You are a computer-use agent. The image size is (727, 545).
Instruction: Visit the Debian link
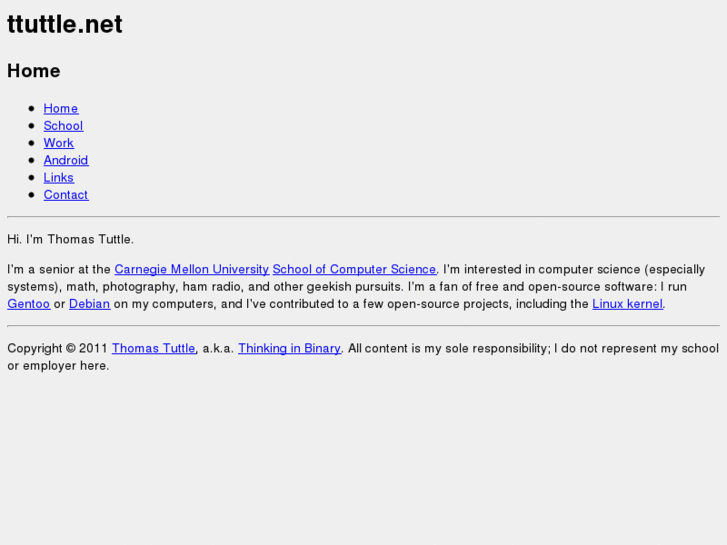point(89,304)
